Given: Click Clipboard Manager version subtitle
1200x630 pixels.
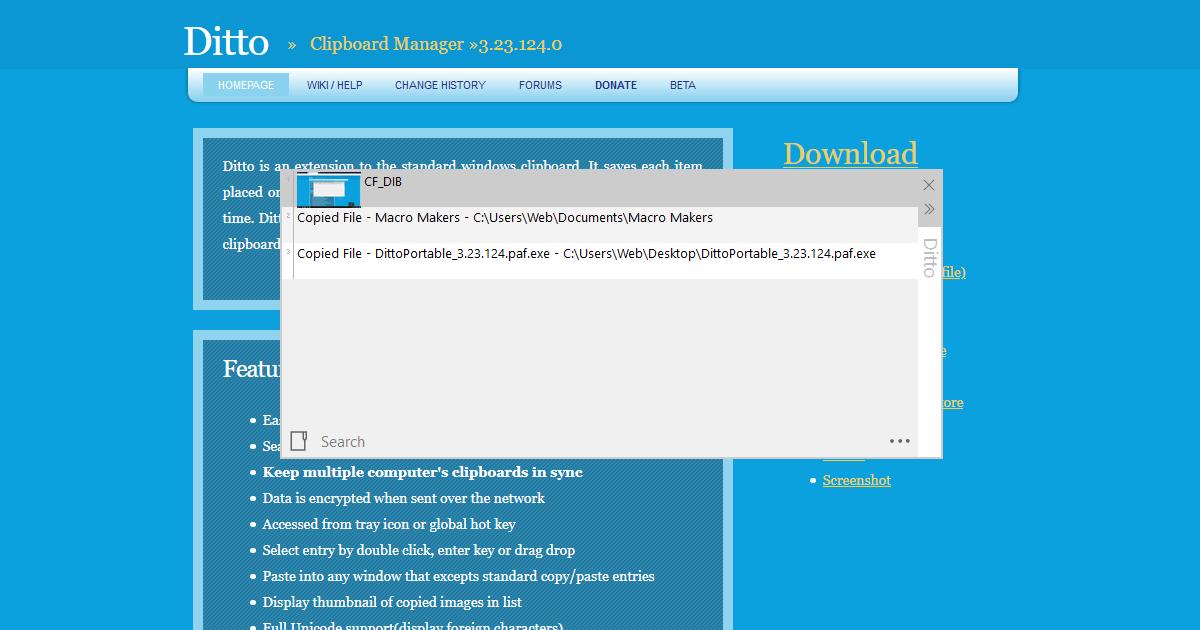Looking at the screenshot, I should click(x=436, y=44).
